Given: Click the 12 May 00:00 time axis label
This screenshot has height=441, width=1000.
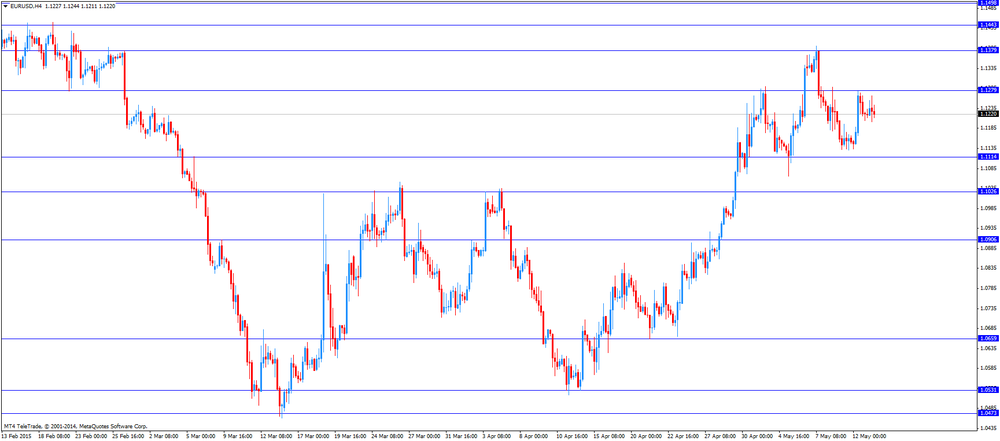Looking at the screenshot, I should pos(869,437).
